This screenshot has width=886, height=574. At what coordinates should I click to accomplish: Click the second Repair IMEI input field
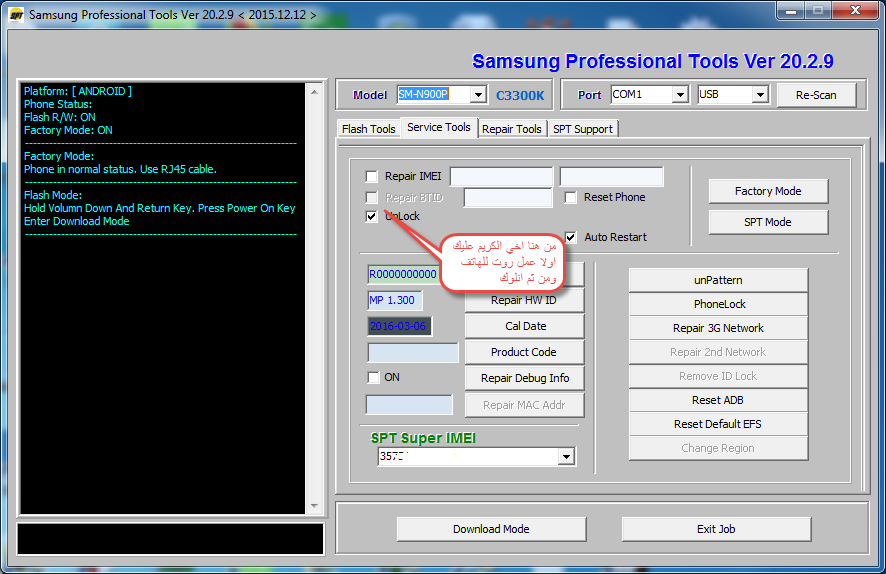point(611,176)
